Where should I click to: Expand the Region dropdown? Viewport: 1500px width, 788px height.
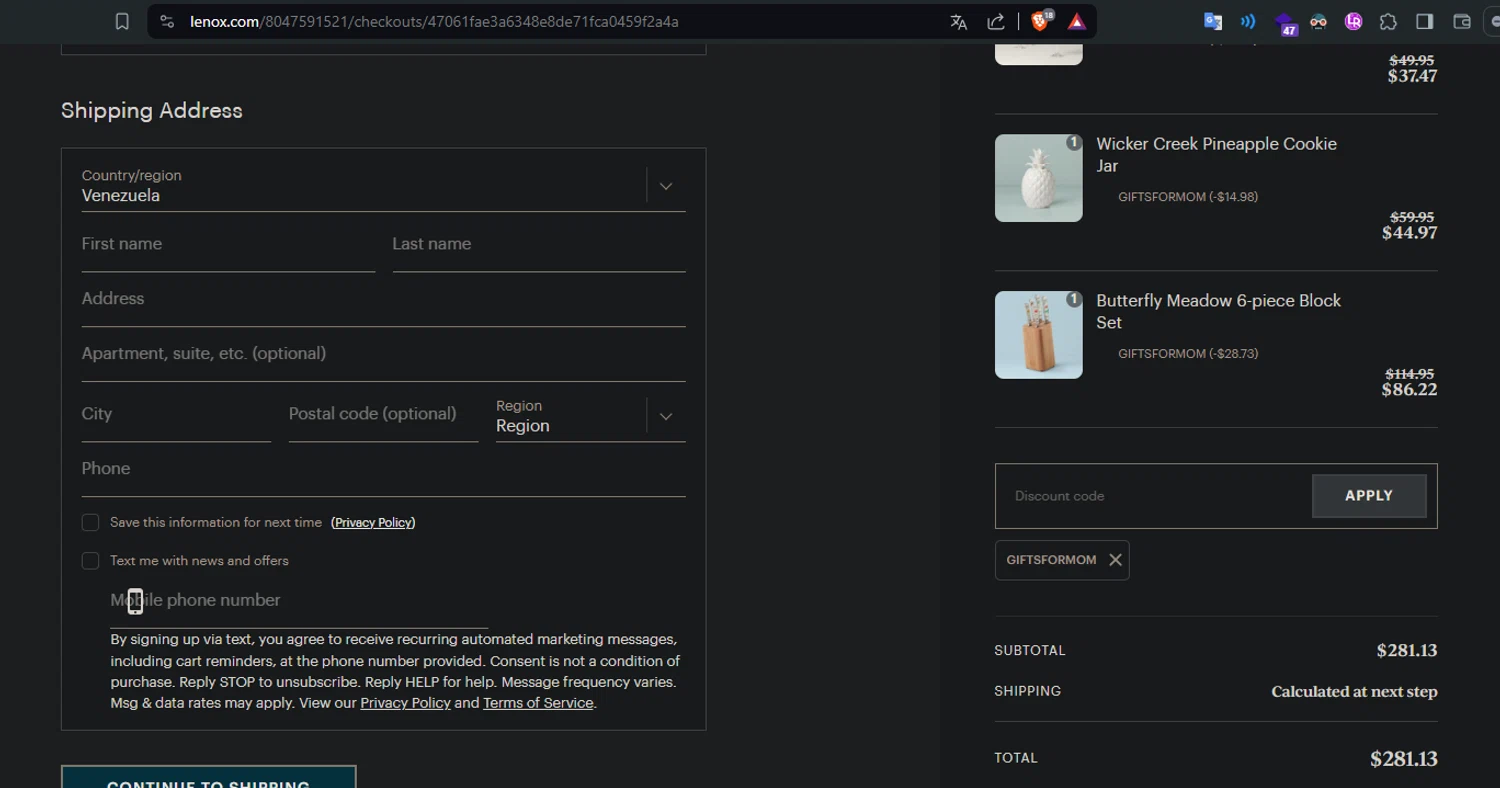pyautogui.click(x=591, y=417)
